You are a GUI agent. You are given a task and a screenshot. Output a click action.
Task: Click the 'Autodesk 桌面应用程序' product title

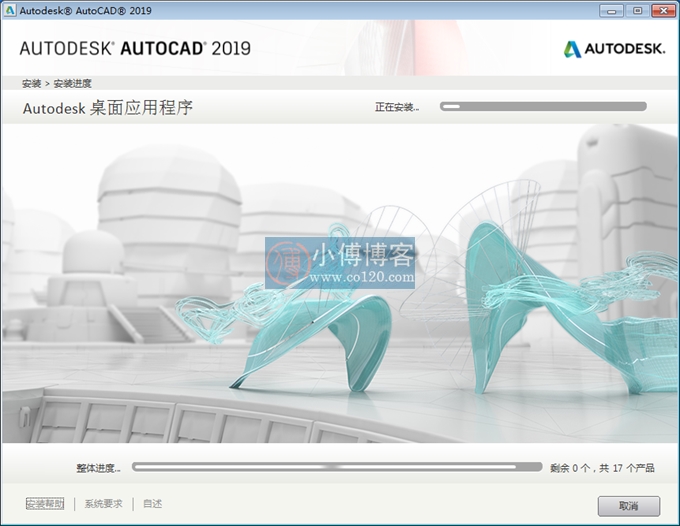coord(108,108)
